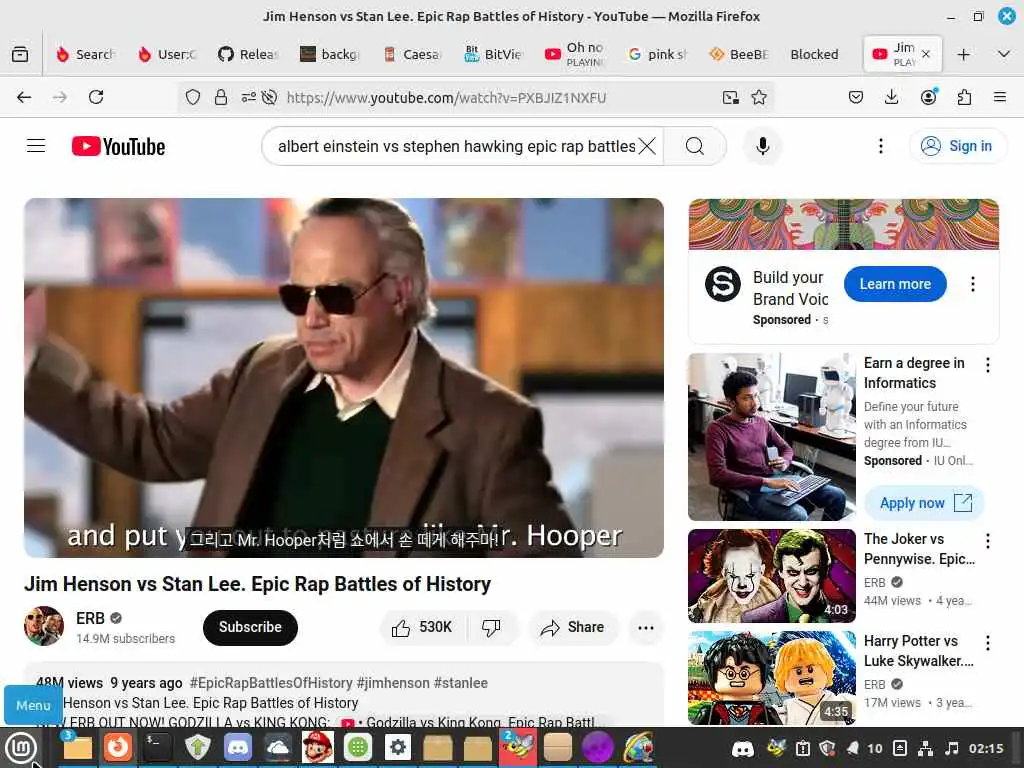Screen dimensions: 1024x768
Task: Open the settings gear taskbar icon
Action: (x=398, y=747)
